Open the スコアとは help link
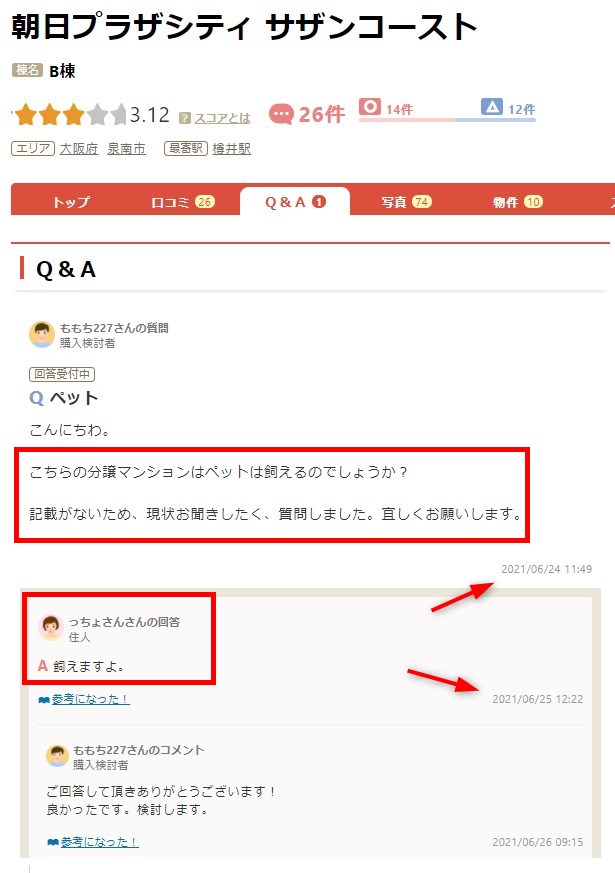Image resolution: width=615 pixels, height=873 pixels. point(222,118)
